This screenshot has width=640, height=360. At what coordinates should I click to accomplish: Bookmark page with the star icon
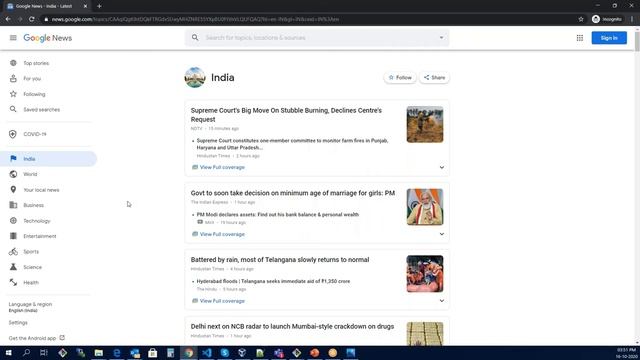point(581,19)
